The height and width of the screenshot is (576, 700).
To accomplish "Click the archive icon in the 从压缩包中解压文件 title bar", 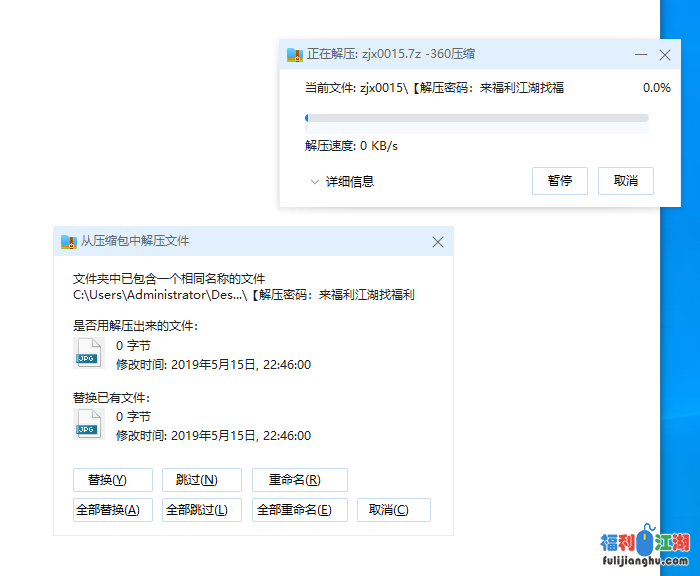I will tap(69, 241).
